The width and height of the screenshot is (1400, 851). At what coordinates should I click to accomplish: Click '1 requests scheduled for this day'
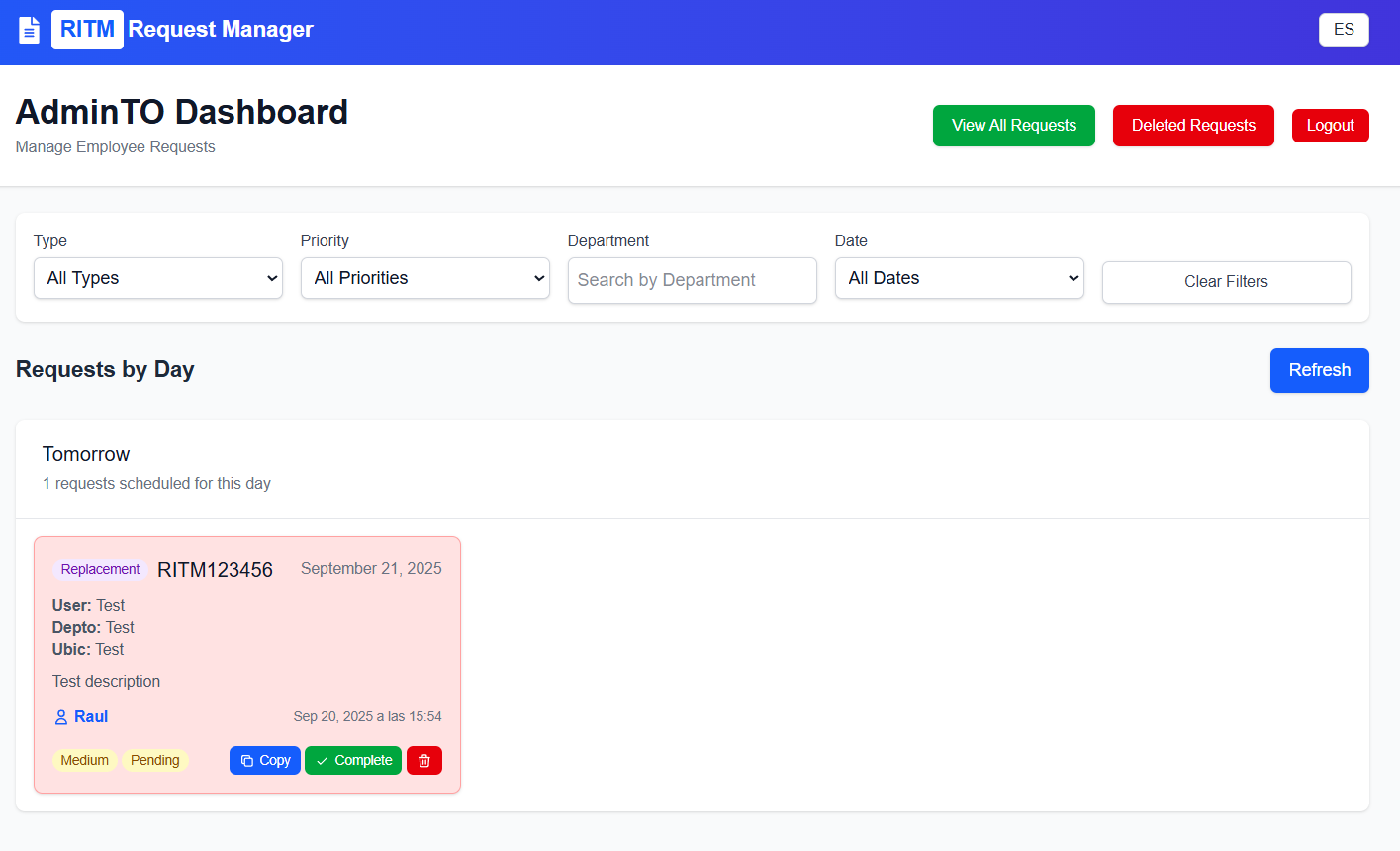[x=156, y=484]
